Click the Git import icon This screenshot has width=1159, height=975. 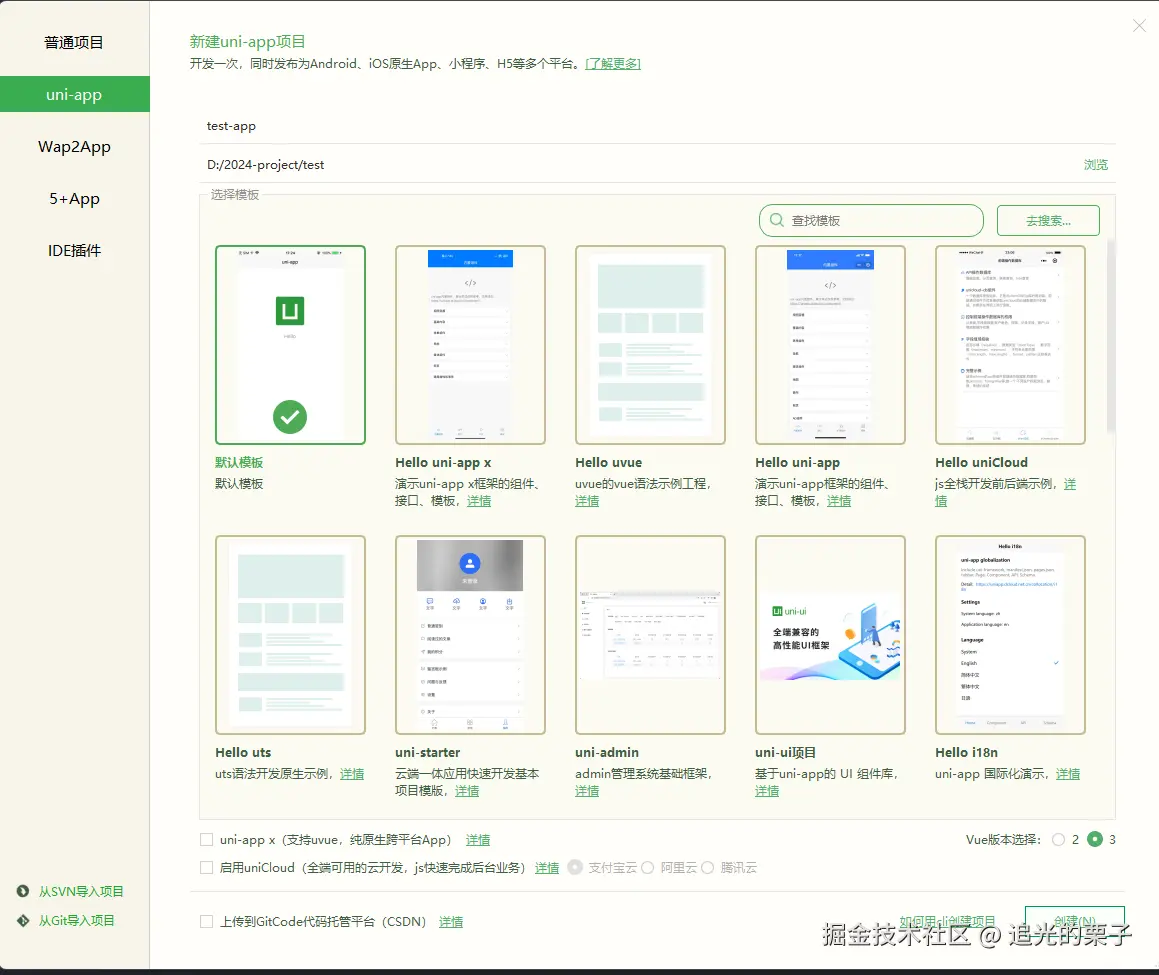pos(23,920)
